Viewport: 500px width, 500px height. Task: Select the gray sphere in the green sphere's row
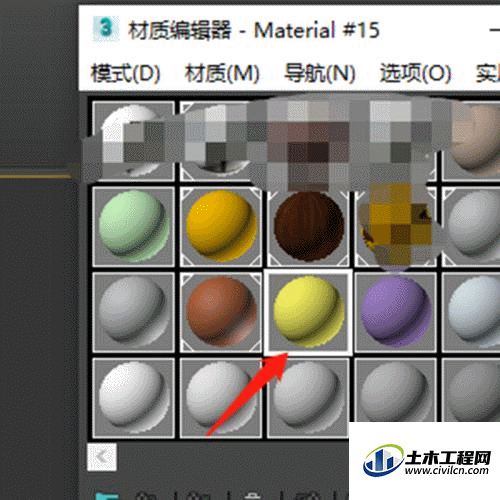click(x=471, y=227)
